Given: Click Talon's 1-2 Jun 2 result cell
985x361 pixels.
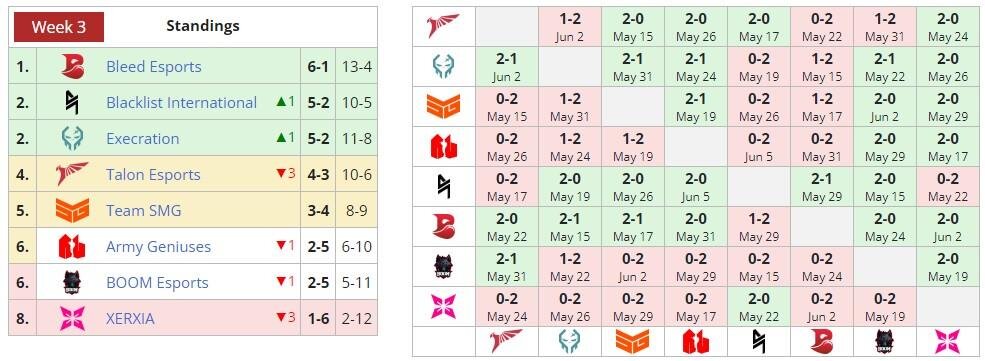Looking at the screenshot, I should pos(570,27).
